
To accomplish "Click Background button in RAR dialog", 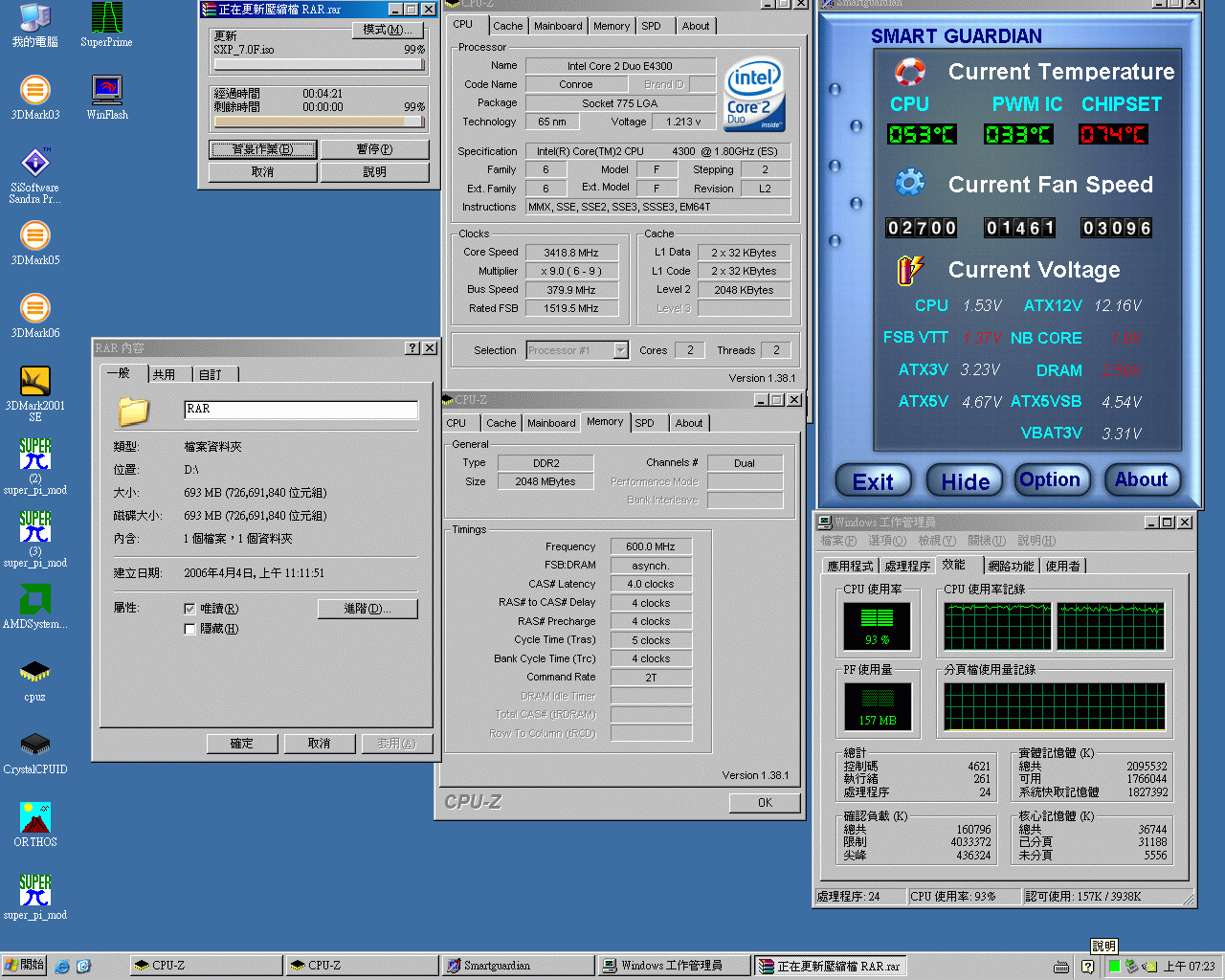I will tap(263, 149).
